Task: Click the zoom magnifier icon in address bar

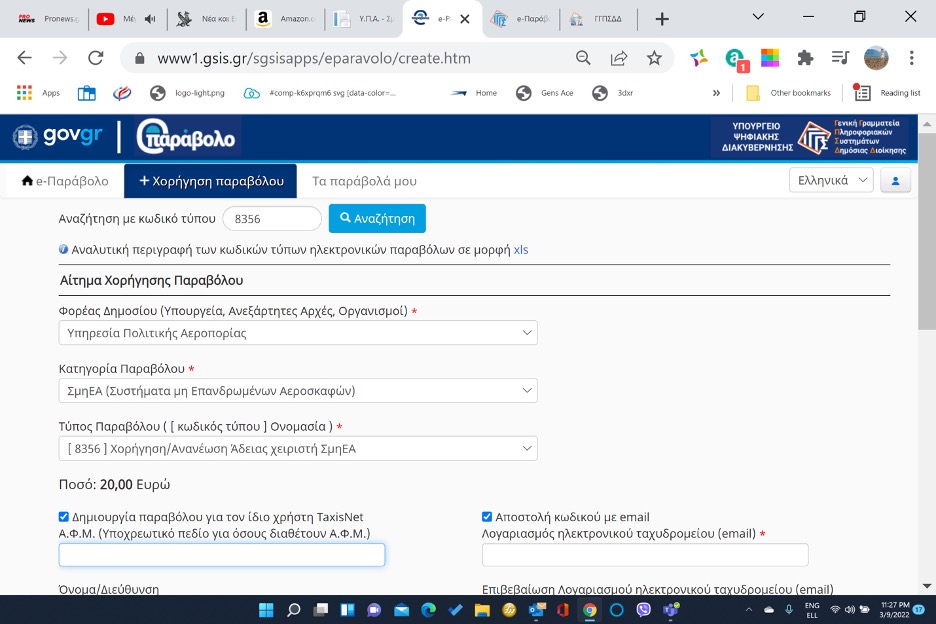Action: [x=583, y=58]
